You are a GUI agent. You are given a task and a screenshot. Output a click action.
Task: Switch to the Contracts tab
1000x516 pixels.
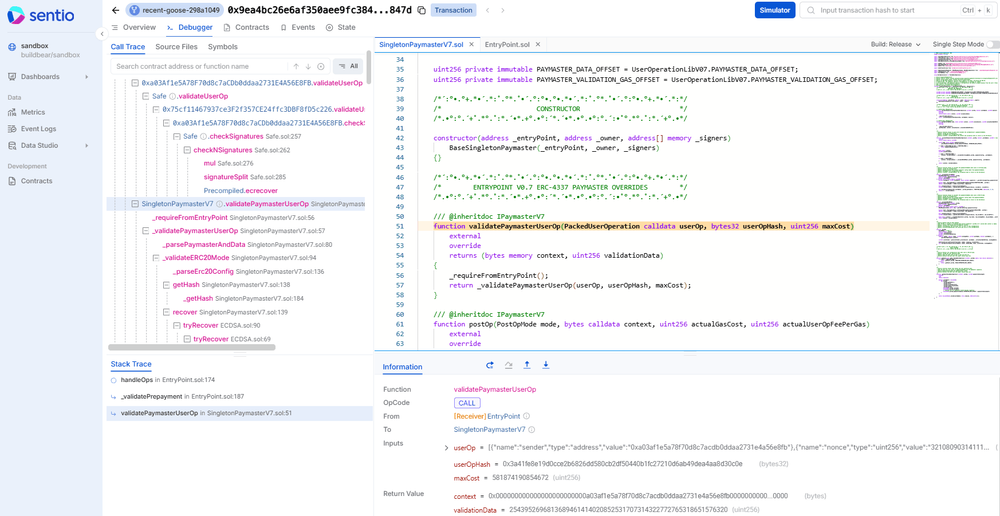pos(246,27)
